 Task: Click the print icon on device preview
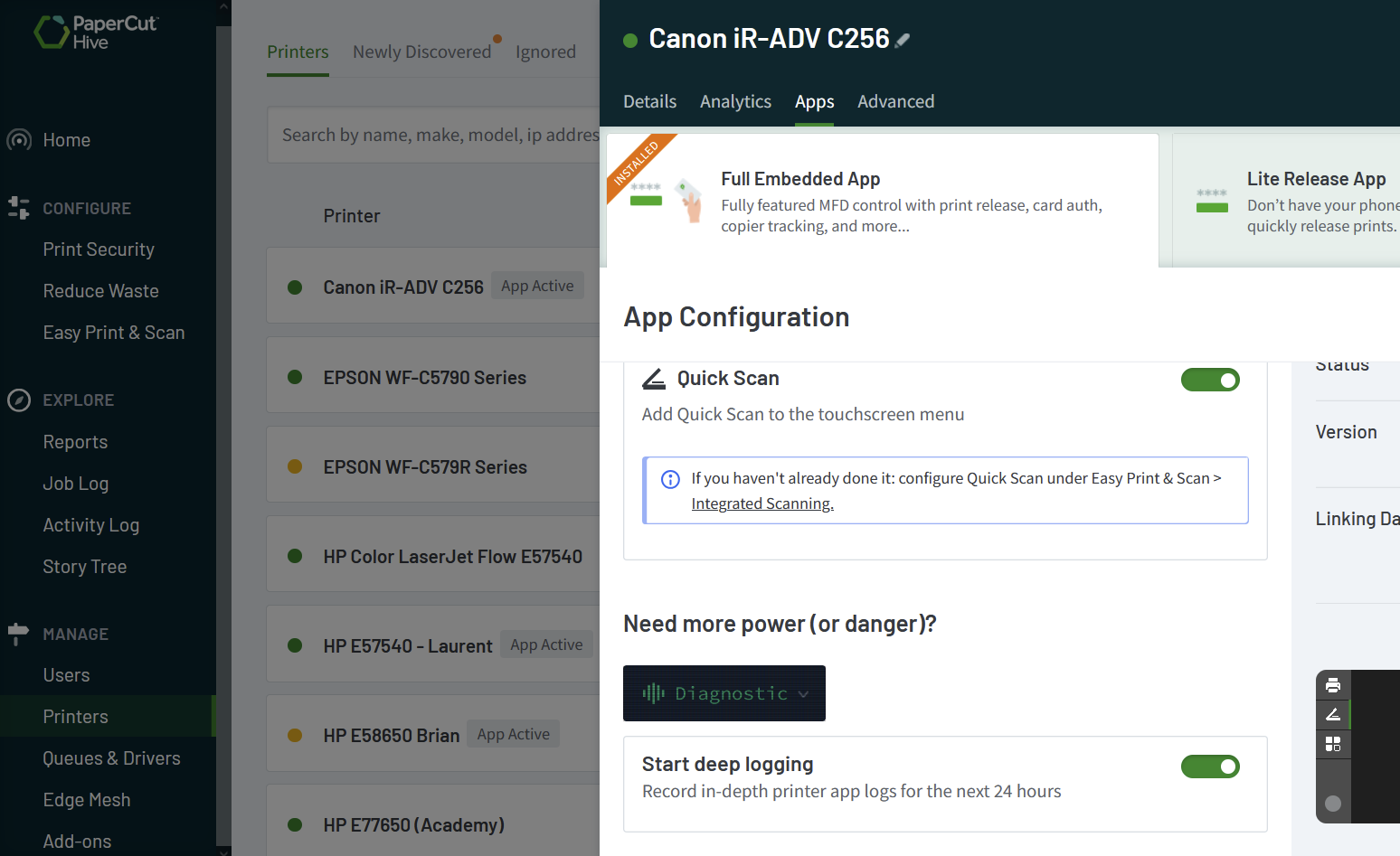[x=1333, y=685]
